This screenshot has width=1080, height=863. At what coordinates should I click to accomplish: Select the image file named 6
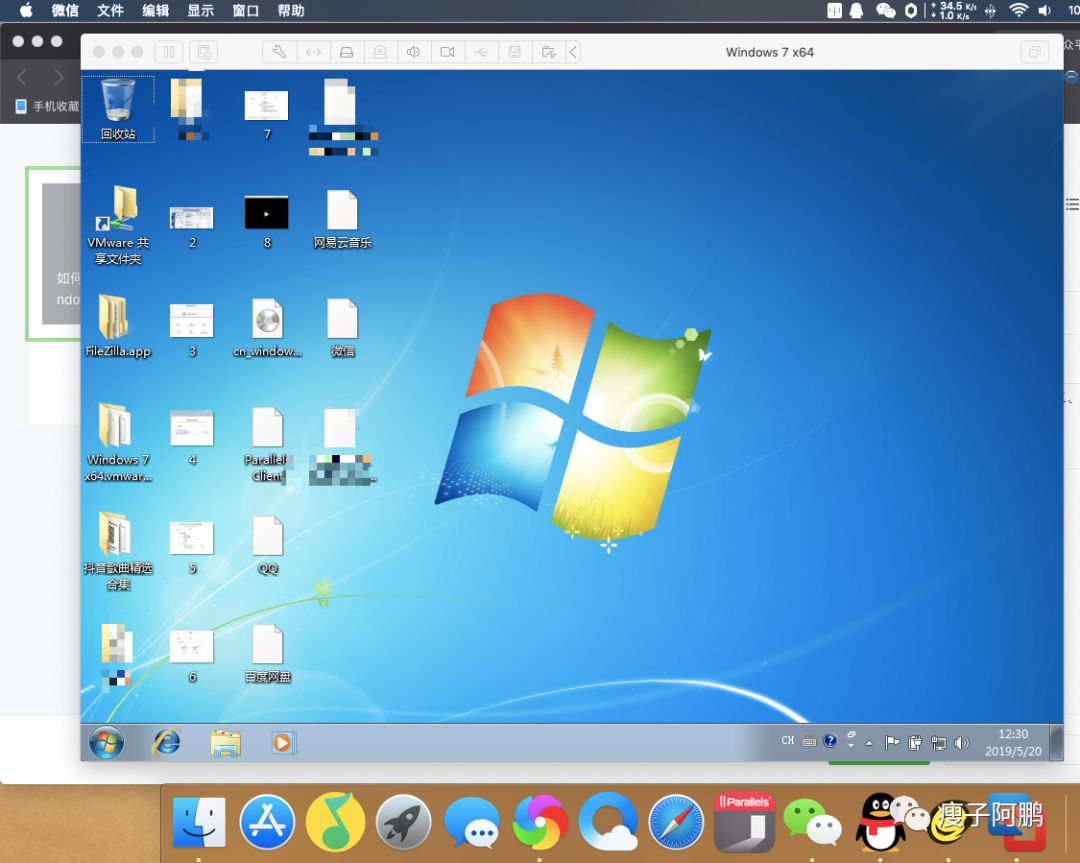pos(192,656)
